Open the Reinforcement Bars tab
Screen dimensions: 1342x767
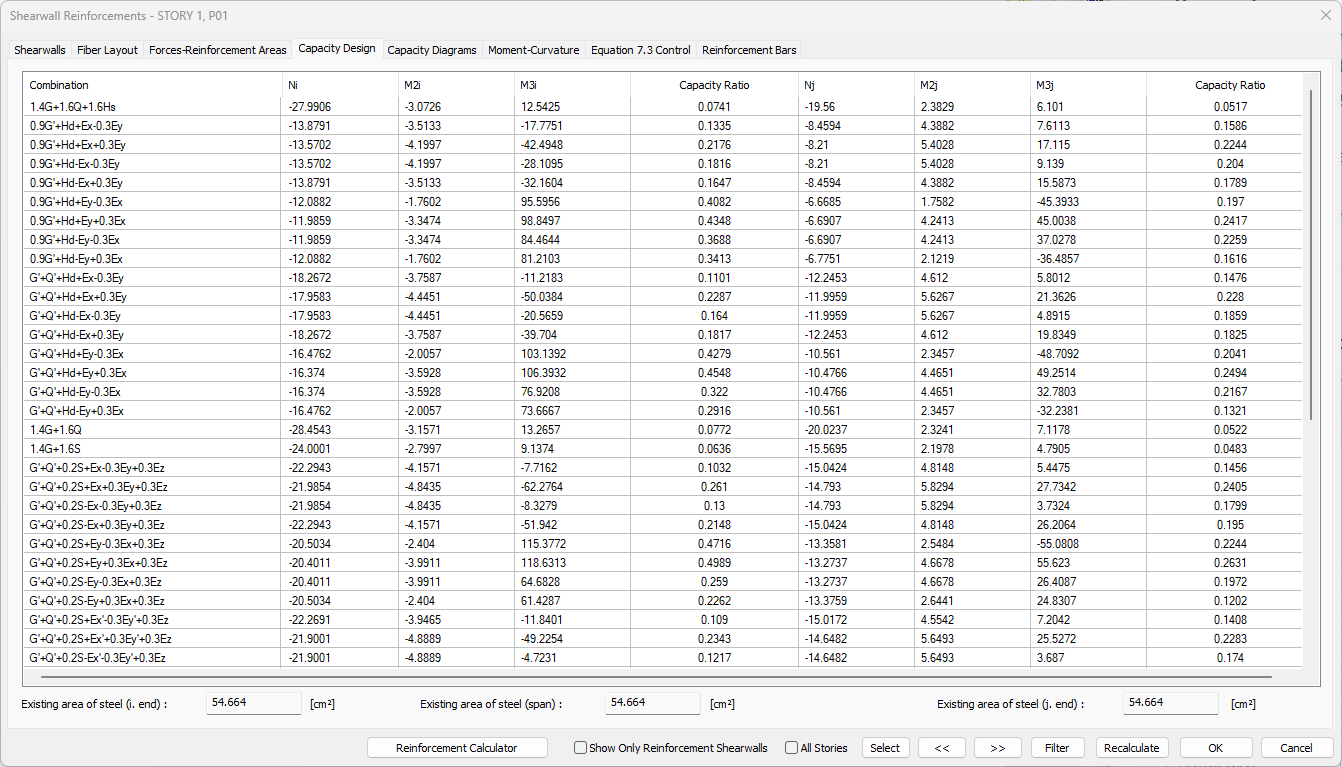748,50
